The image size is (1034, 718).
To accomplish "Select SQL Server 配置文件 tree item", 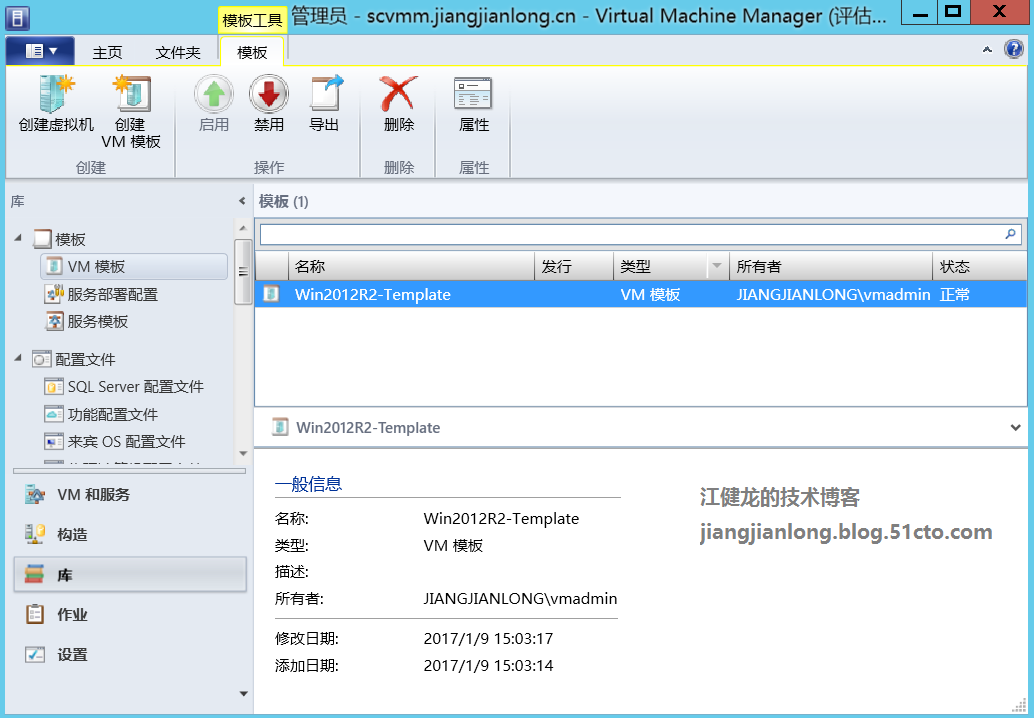I will click(123, 386).
